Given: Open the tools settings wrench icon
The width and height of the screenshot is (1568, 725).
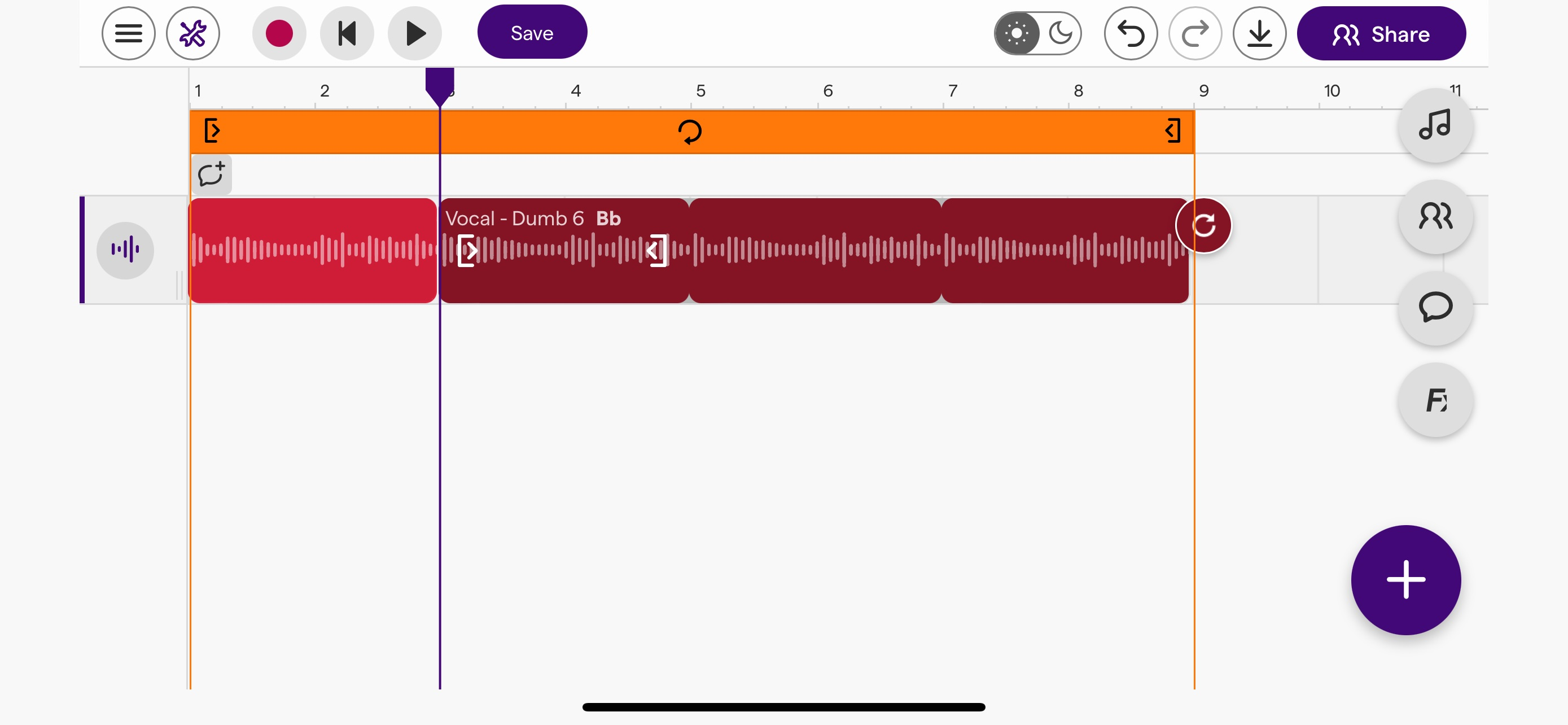Looking at the screenshot, I should [x=193, y=33].
